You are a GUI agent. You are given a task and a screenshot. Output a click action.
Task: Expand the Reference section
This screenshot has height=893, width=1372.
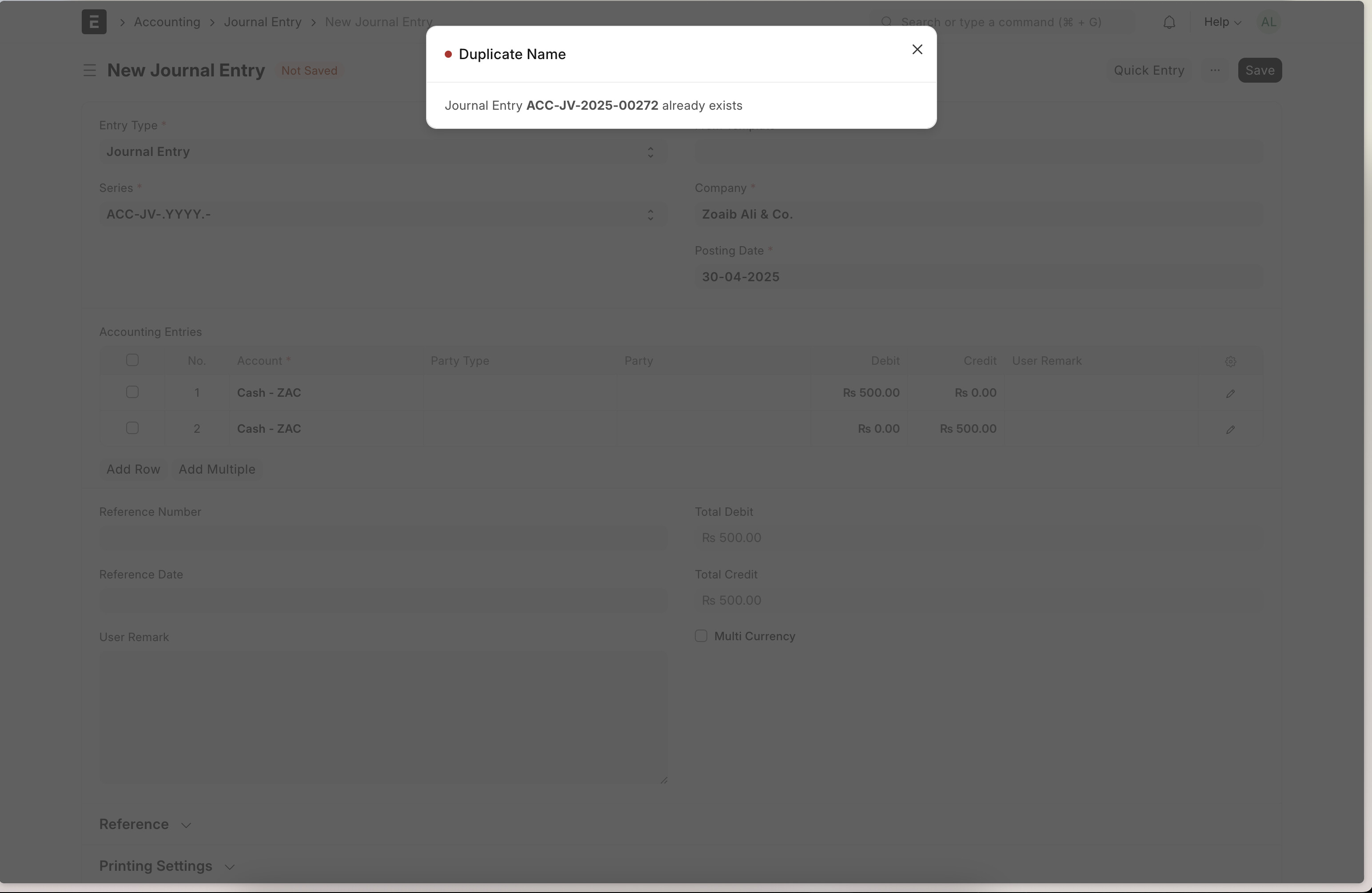[x=145, y=825]
